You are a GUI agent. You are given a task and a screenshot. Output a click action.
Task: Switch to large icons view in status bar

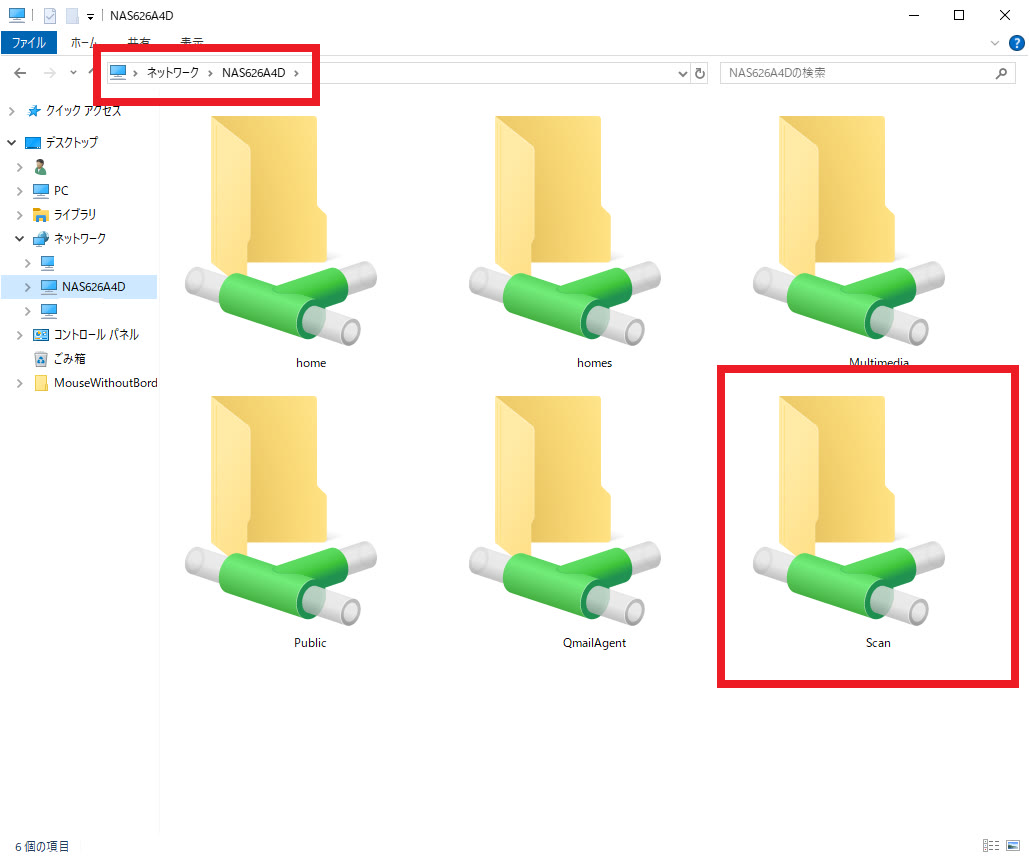point(1012,846)
